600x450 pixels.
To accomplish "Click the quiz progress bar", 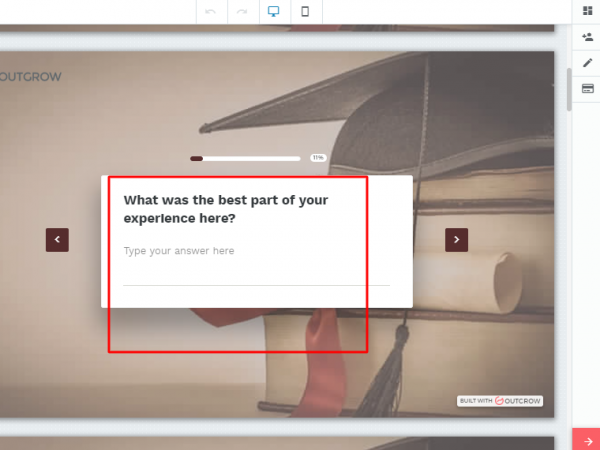I will click(245, 158).
